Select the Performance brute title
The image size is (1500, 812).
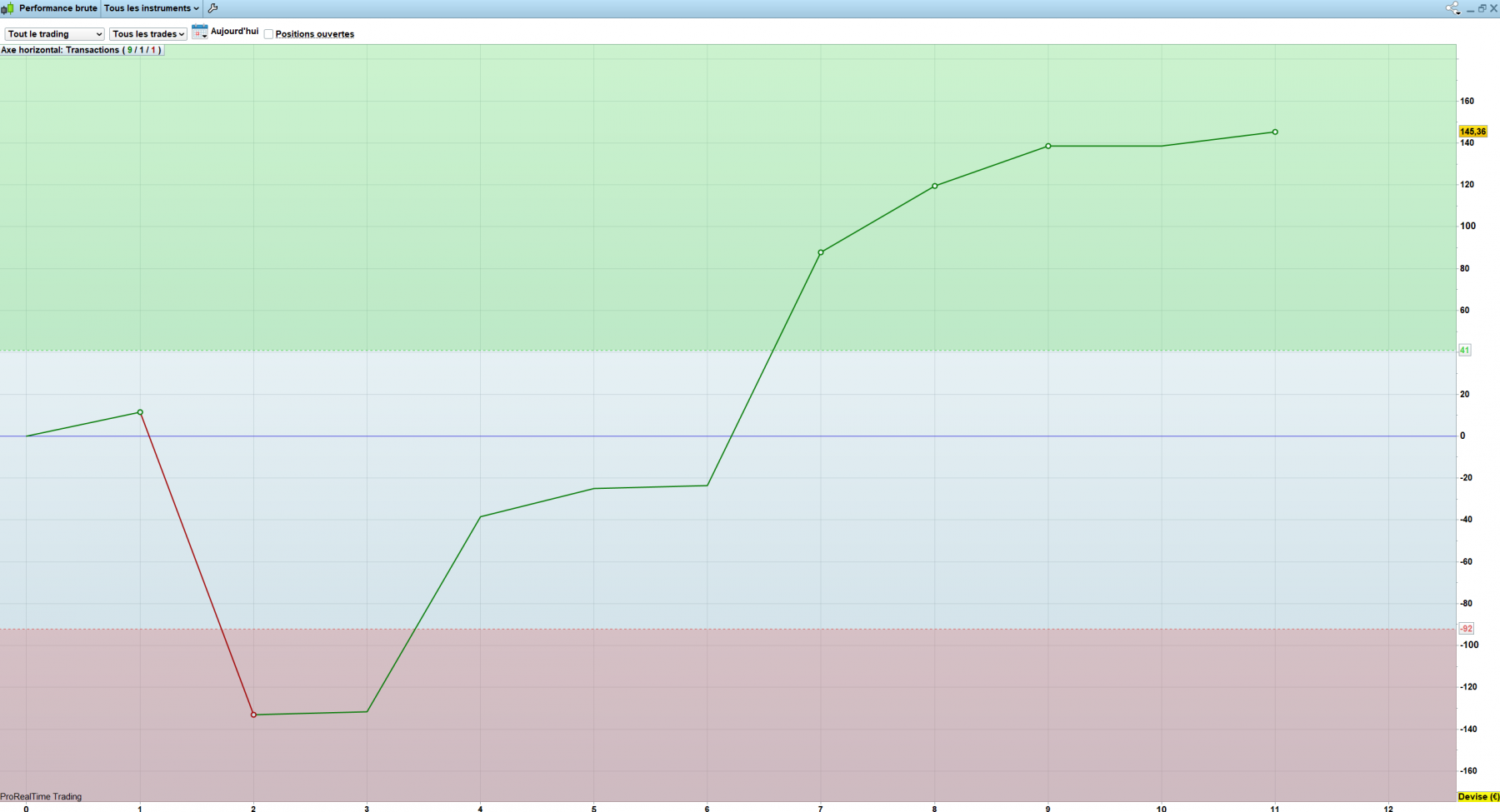(58, 8)
